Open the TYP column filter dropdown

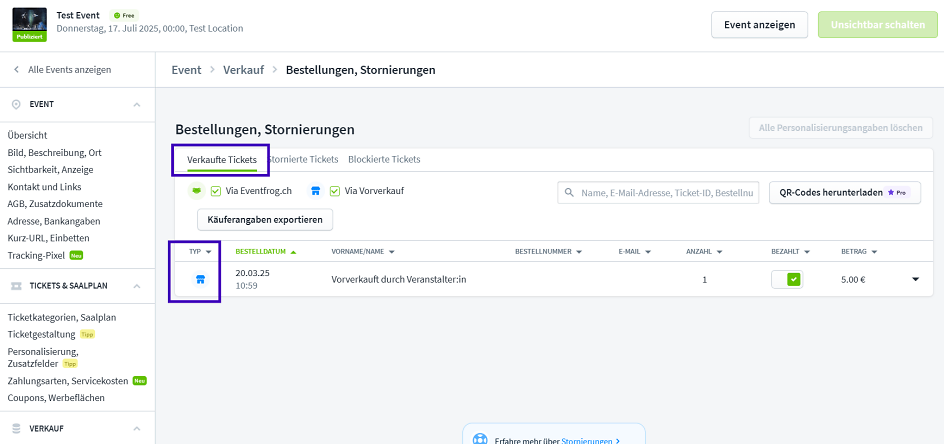coord(209,252)
